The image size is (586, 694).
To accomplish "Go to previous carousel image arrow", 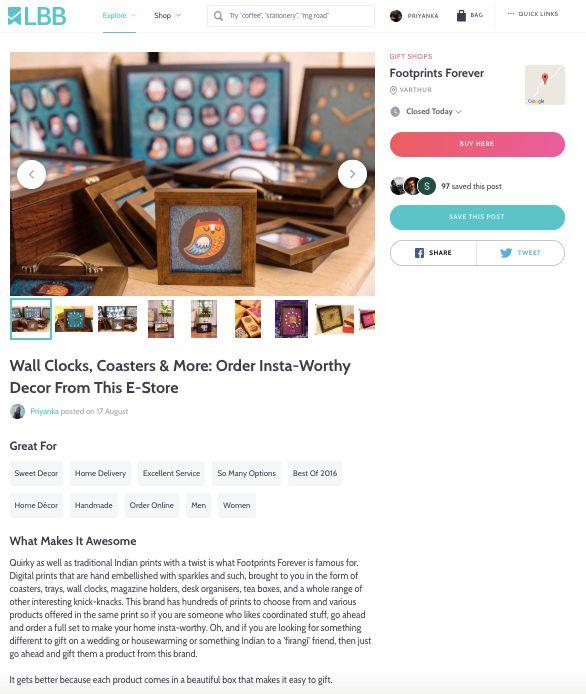I will coord(31,174).
